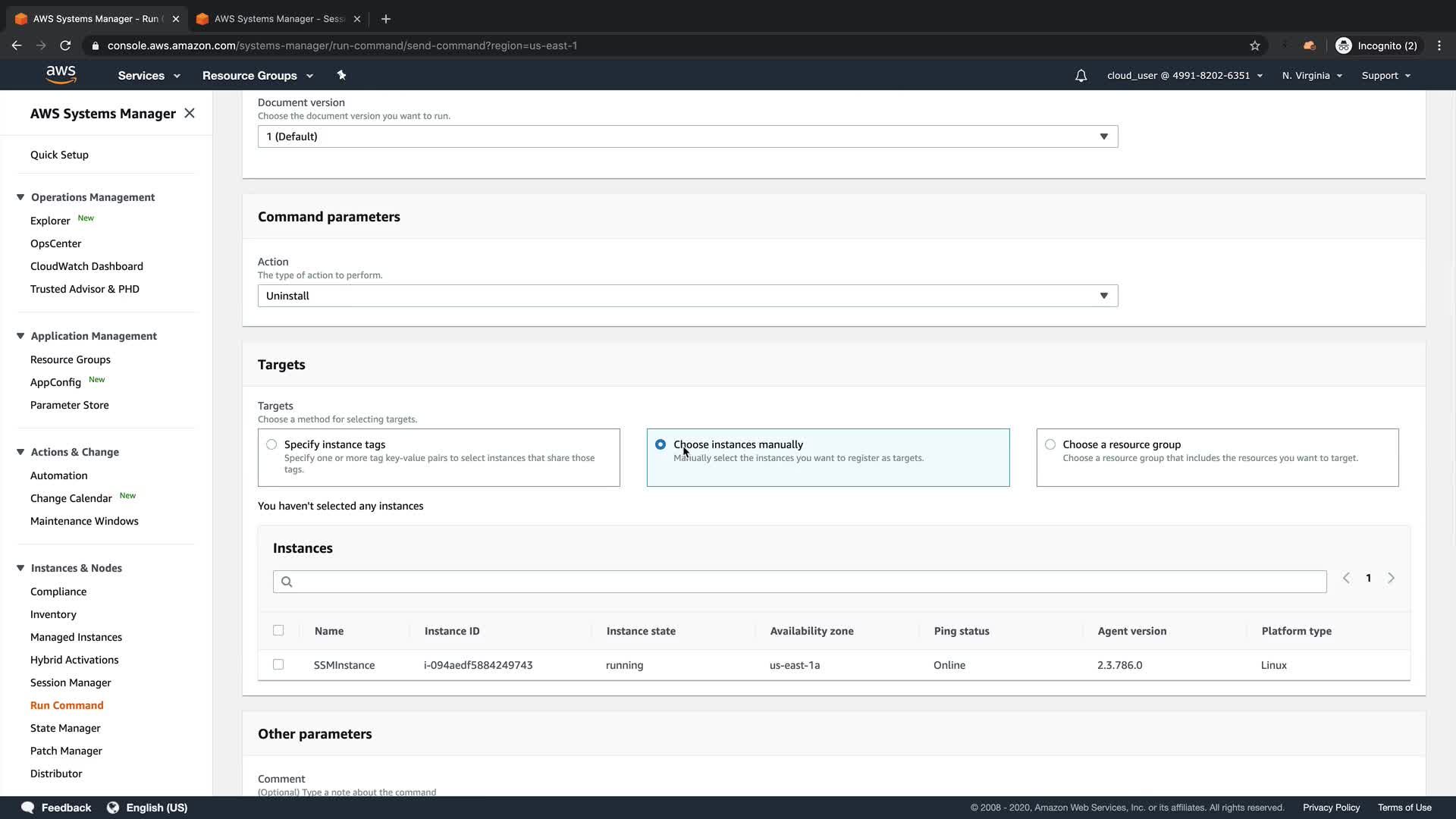The image size is (1456, 819).
Task: Go to next instances page arrow
Action: [x=1391, y=578]
